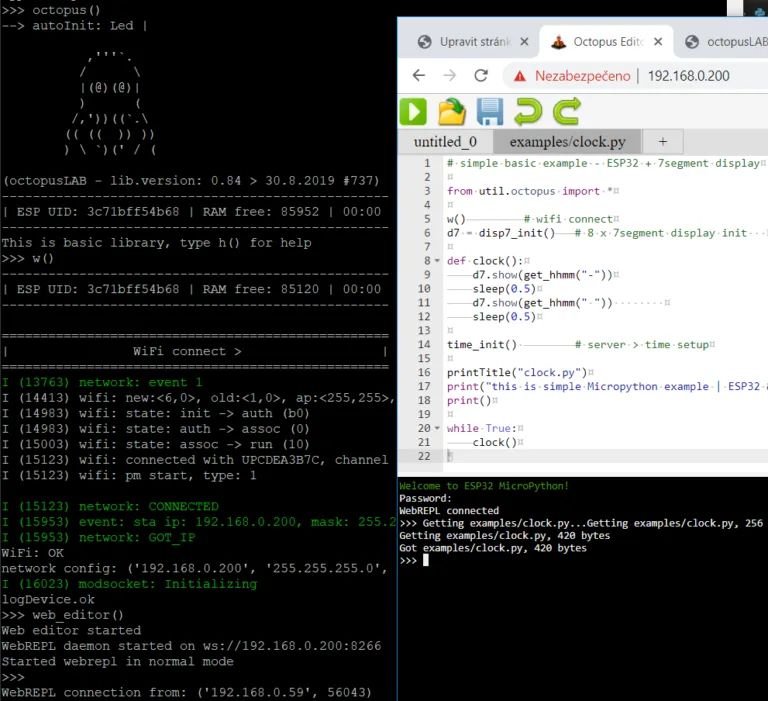The image size is (768, 701).
Task: Redo edit with green forward arrow
Action: click(567, 112)
